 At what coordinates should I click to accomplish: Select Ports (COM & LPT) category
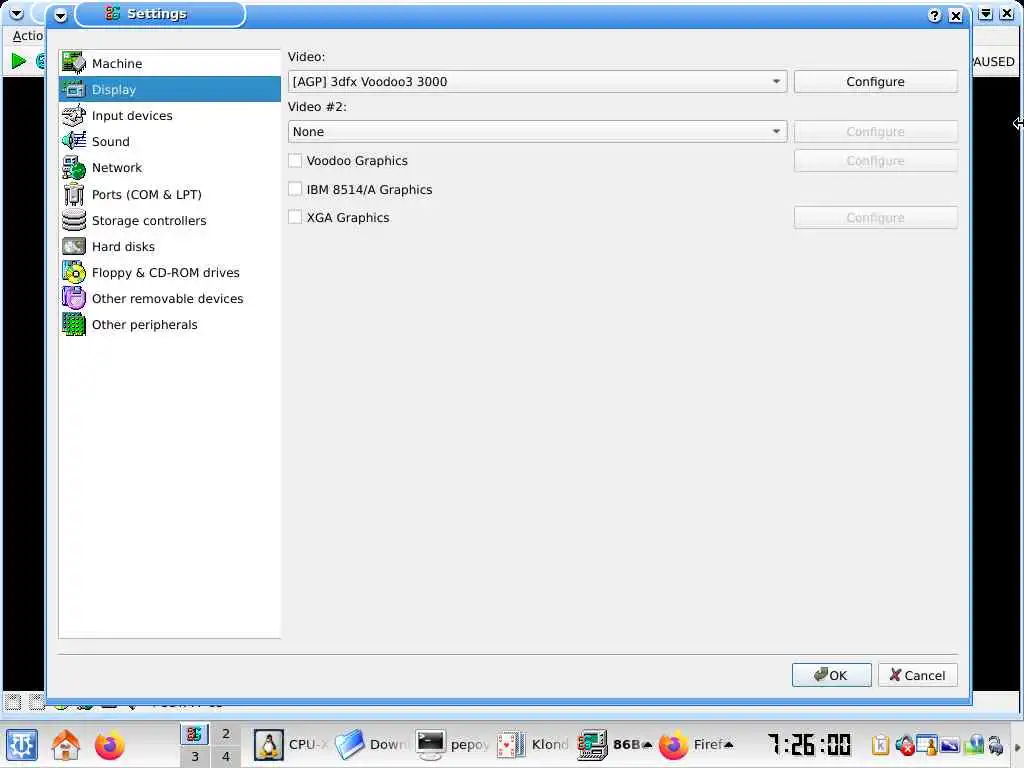169,195
